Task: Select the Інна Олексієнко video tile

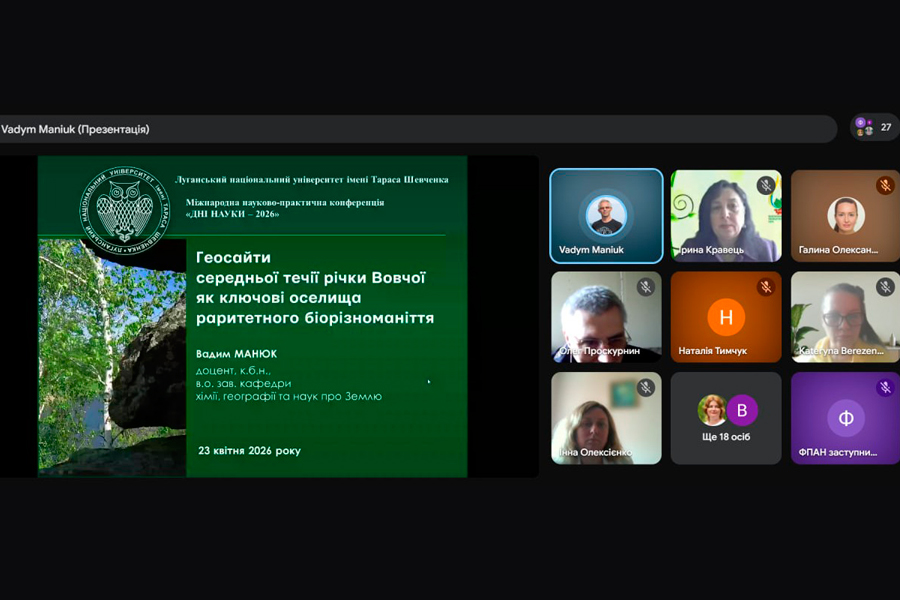Action: coord(606,418)
